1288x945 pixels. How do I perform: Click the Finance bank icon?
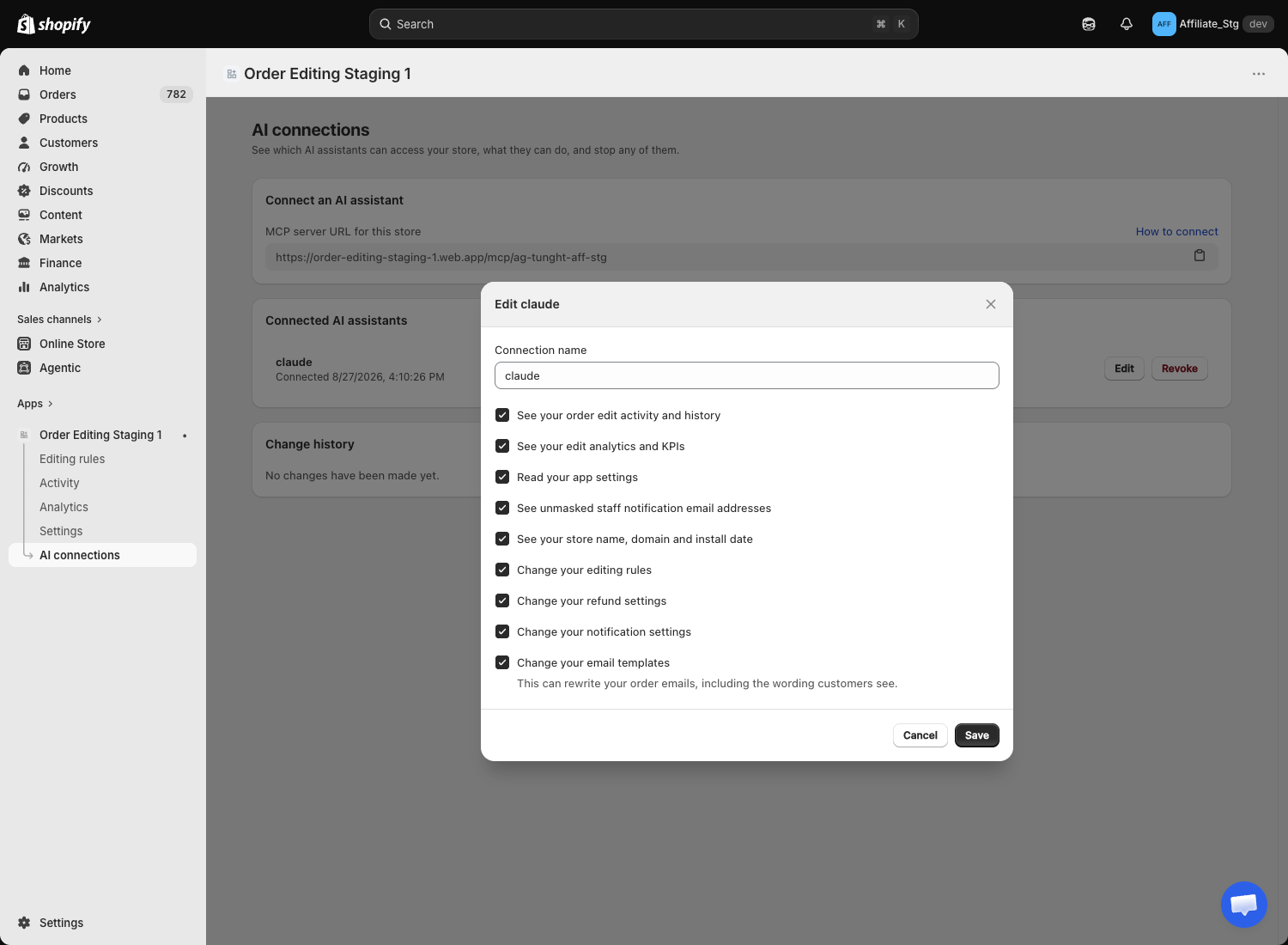click(x=24, y=263)
